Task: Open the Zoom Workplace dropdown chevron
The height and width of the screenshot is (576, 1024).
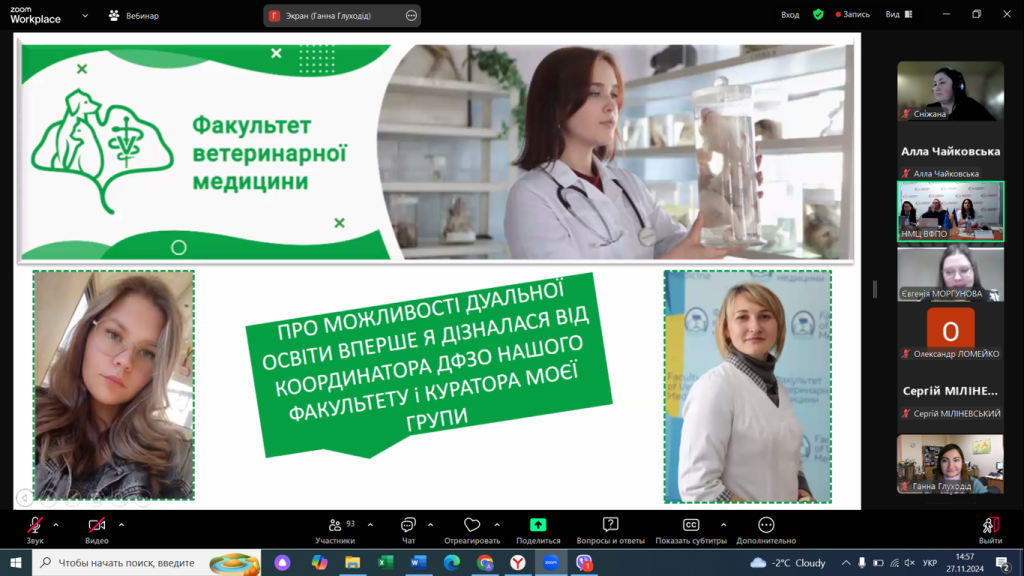Action: (x=84, y=16)
